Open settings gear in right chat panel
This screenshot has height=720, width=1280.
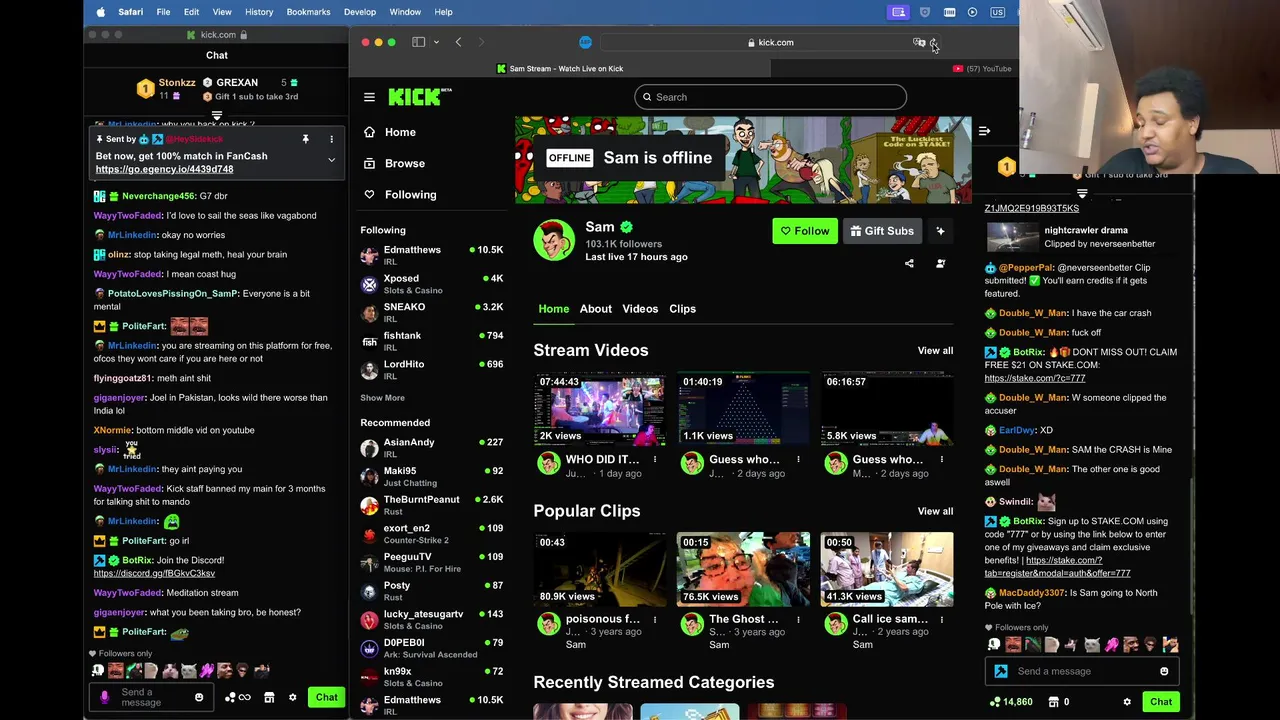tap(1127, 702)
